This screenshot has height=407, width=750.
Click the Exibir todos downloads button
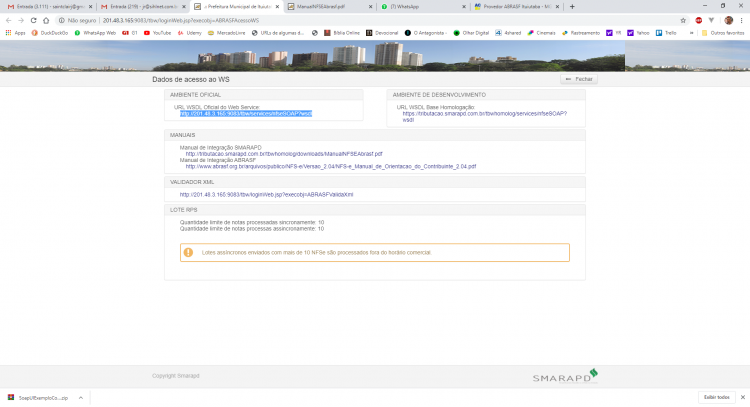(717, 397)
